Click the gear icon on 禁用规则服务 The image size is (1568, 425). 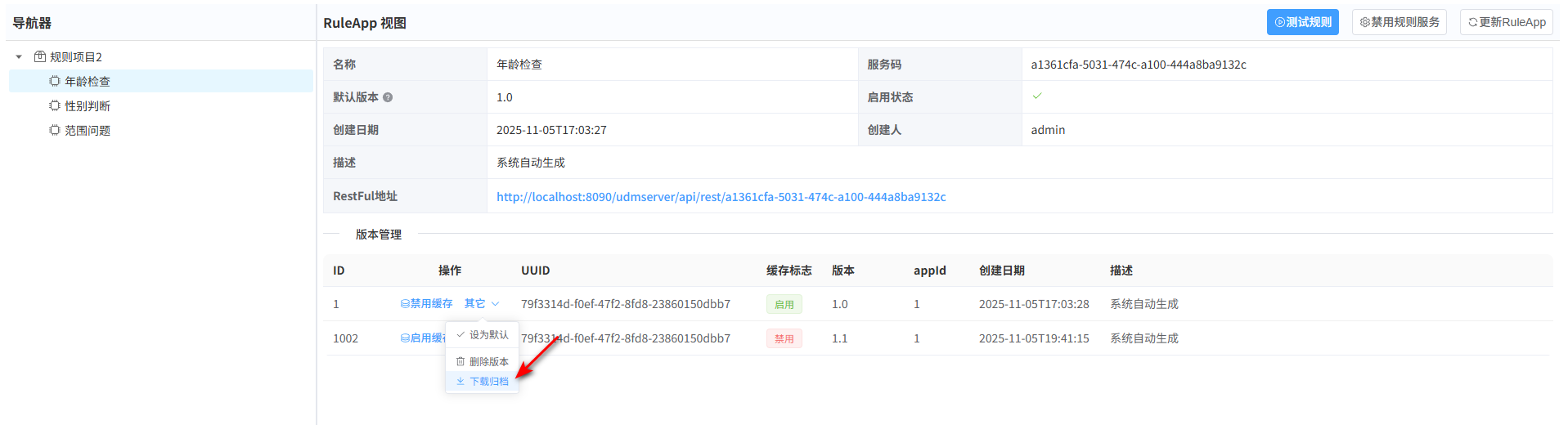click(1364, 22)
